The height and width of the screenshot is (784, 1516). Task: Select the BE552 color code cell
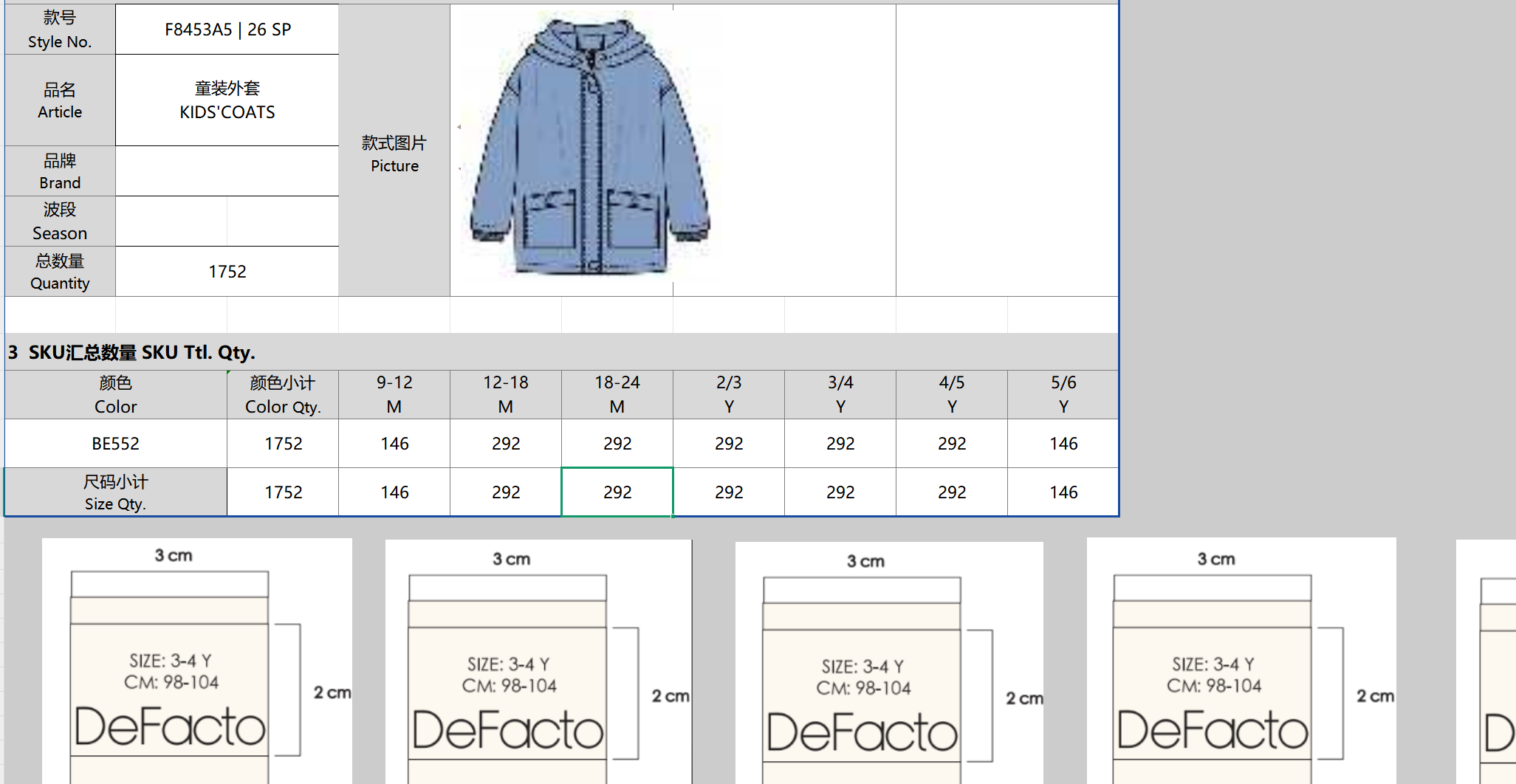(116, 444)
